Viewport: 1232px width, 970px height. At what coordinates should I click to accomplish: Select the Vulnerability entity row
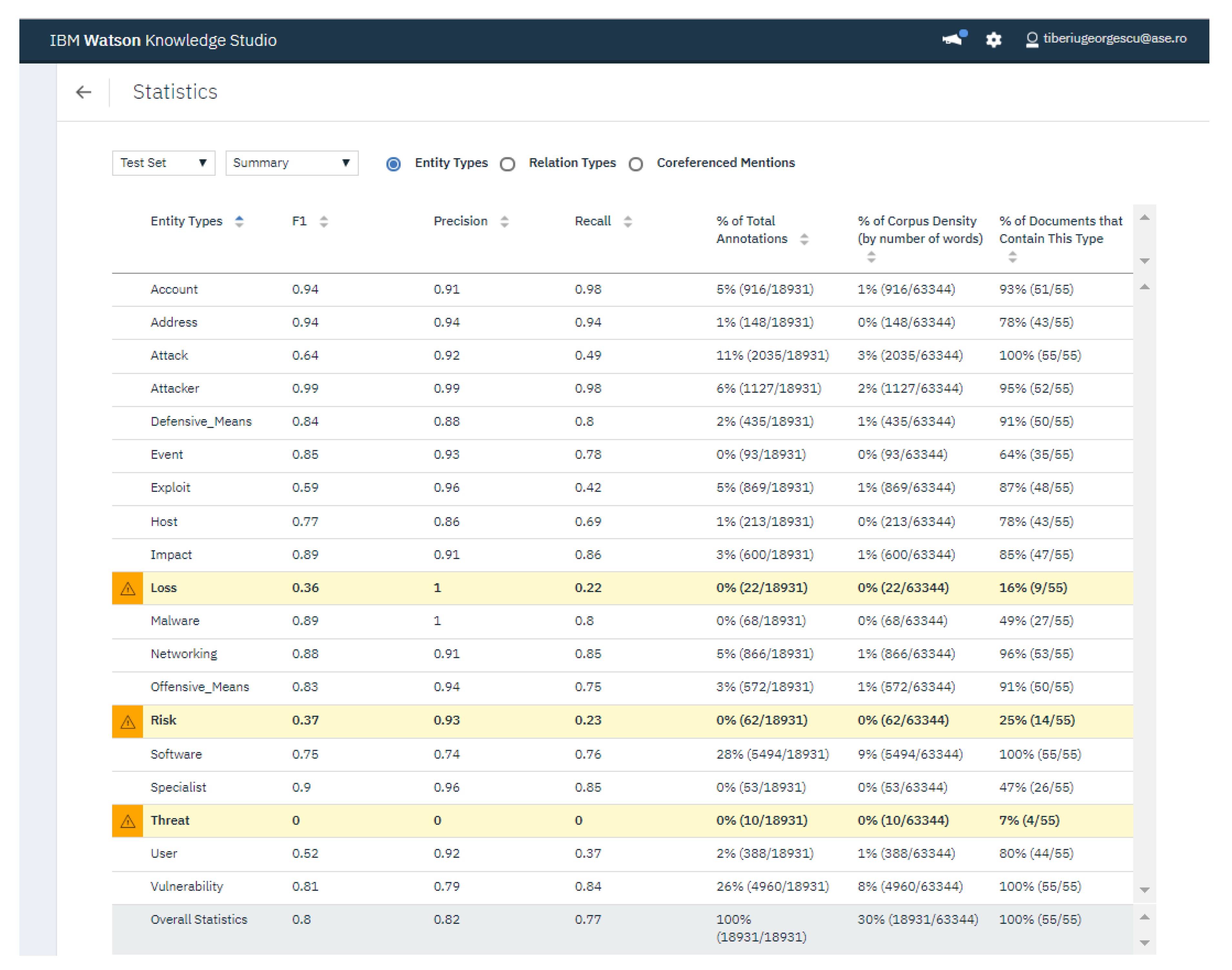(187, 886)
